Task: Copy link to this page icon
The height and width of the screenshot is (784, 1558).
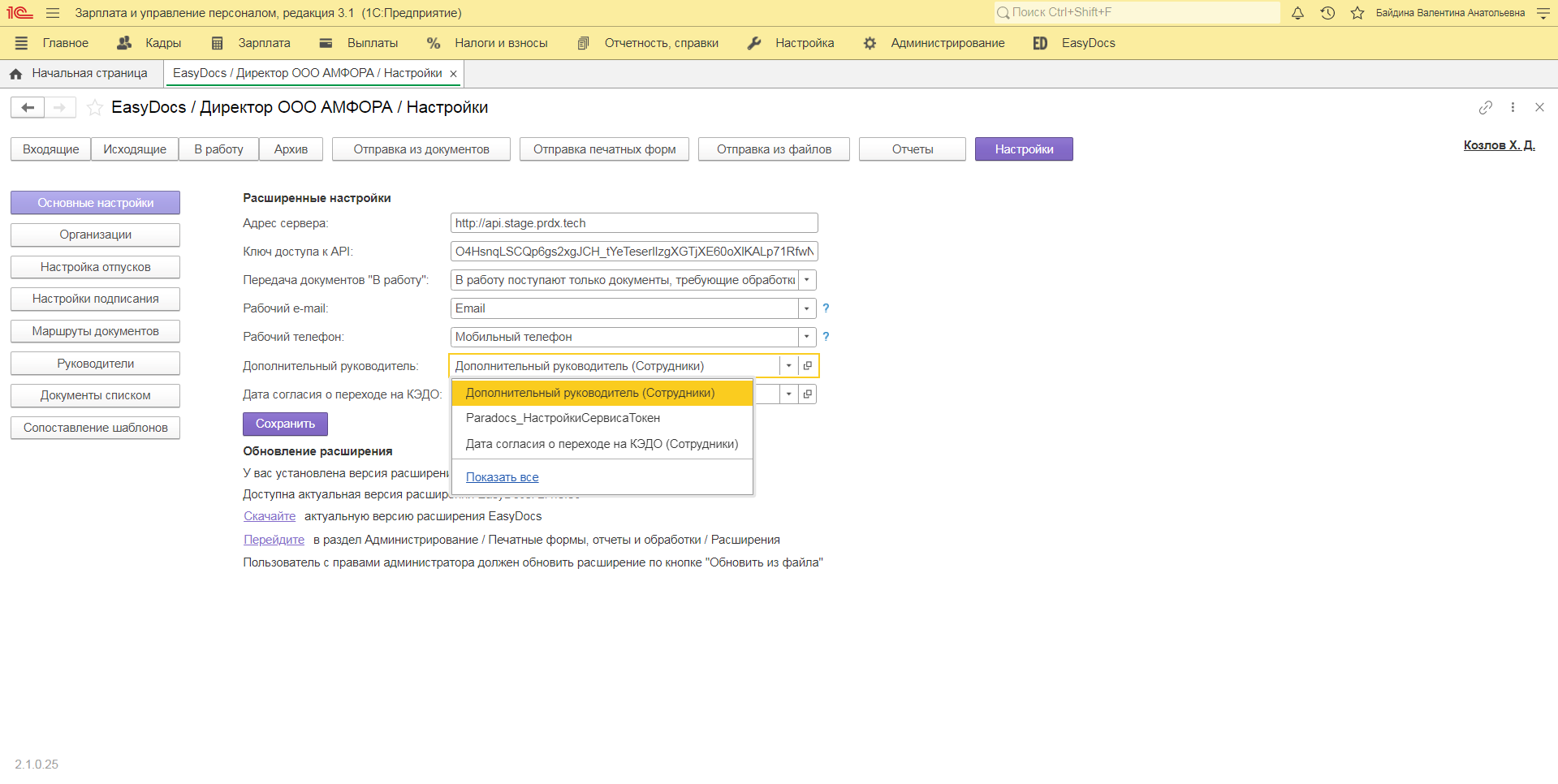Action: (1485, 107)
